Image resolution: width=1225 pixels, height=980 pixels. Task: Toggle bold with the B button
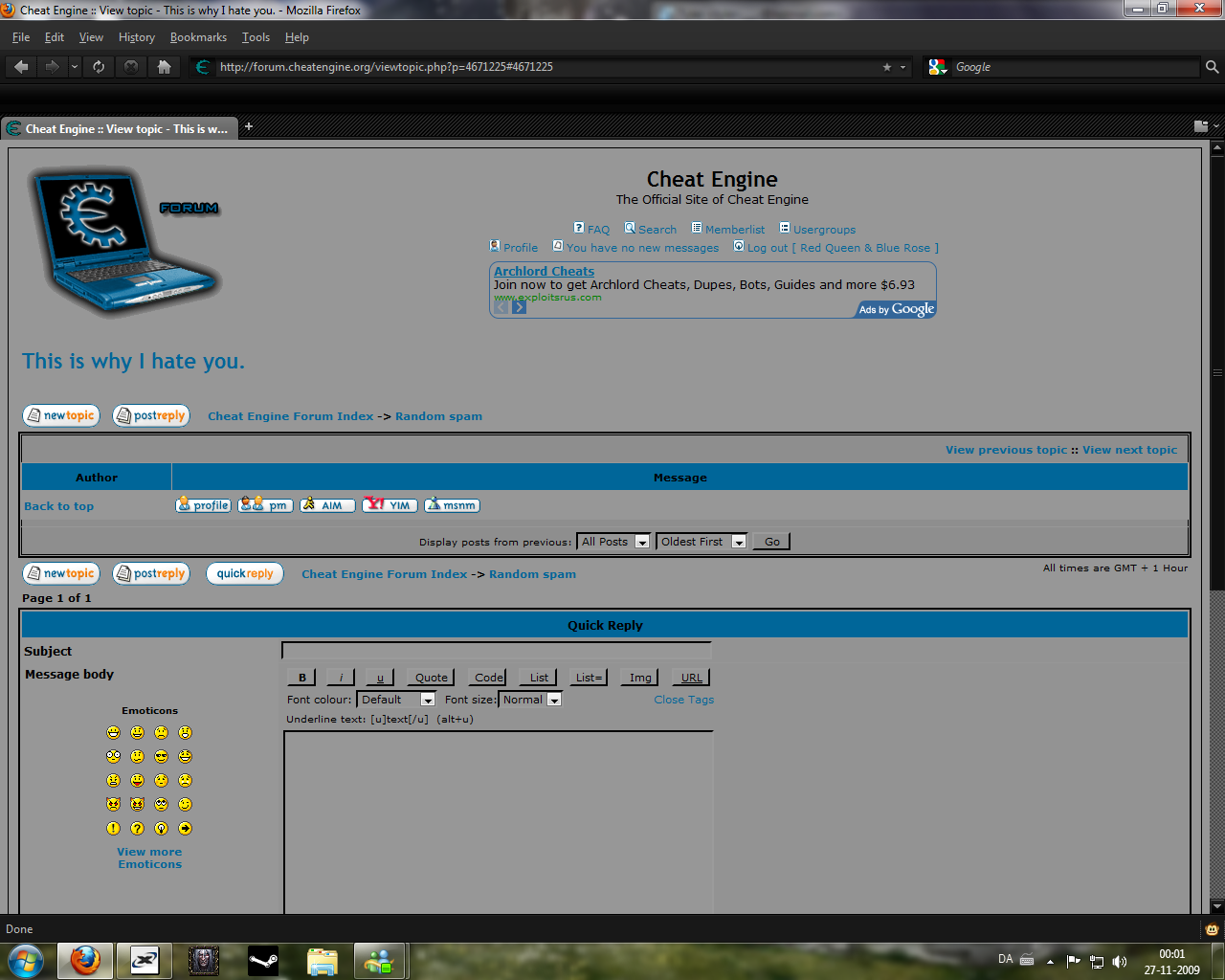(x=302, y=678)
